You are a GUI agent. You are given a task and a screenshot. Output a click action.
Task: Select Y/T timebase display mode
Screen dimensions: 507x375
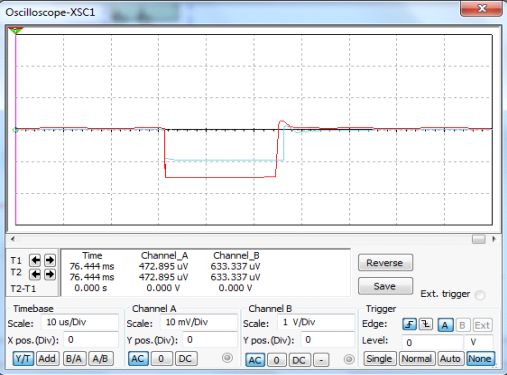(23, 359)
